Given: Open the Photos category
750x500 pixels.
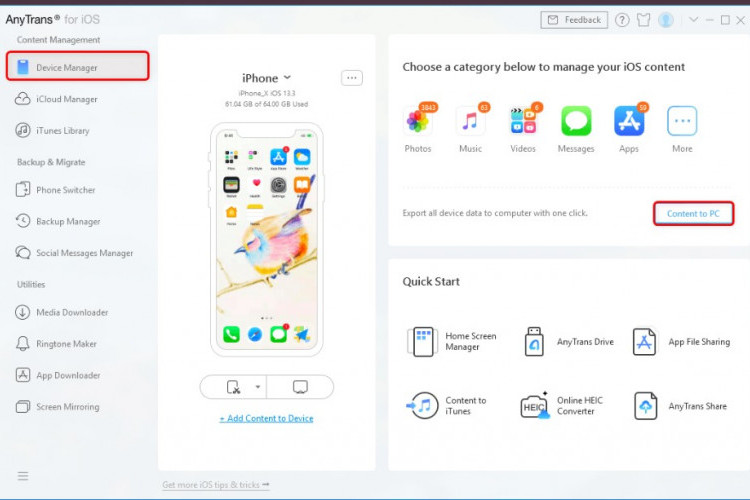Looking at the screenshot, I should coord(417,122).
